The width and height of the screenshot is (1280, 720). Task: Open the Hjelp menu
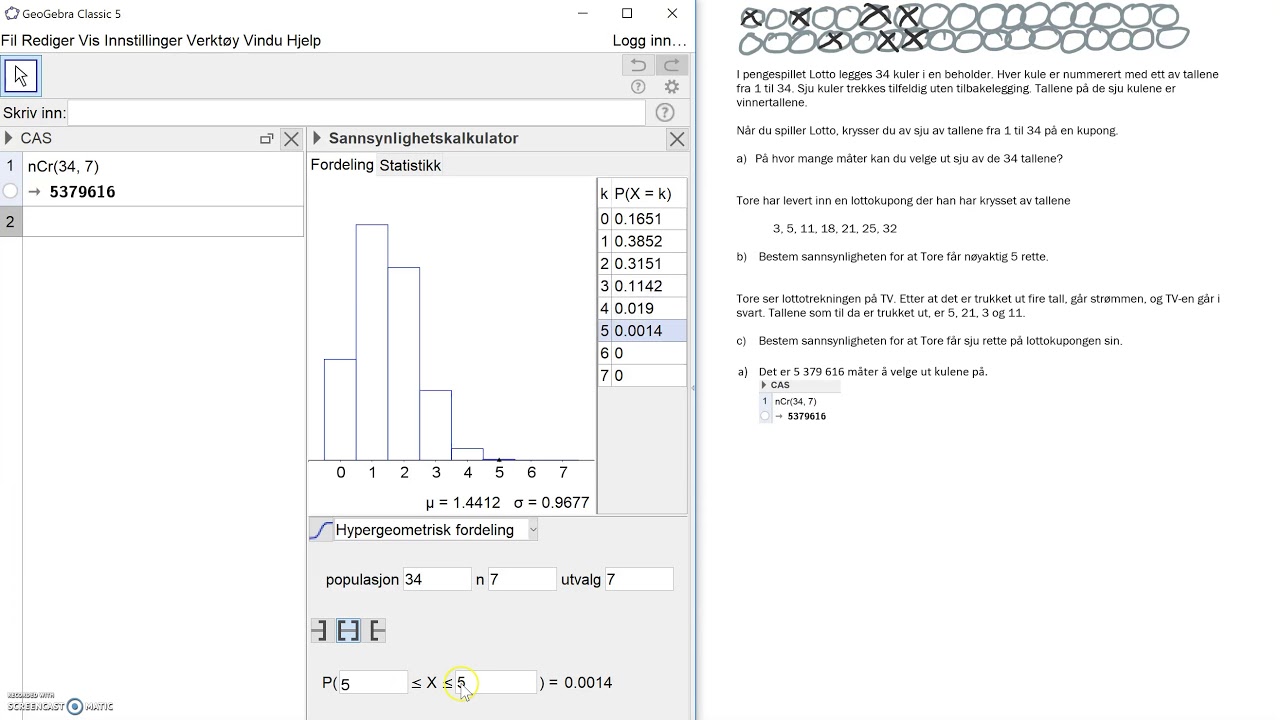coord(304,41)
